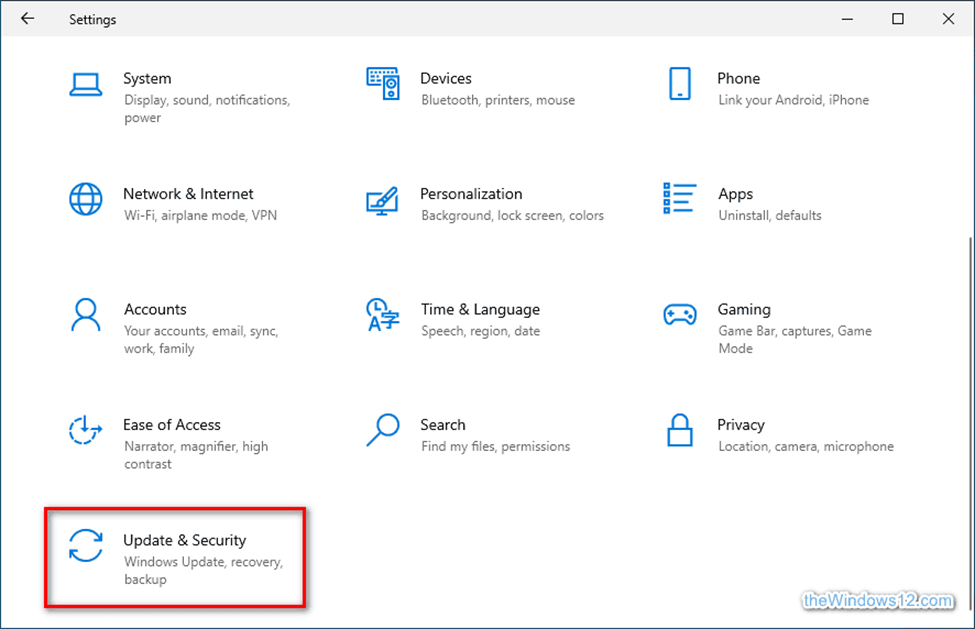The height and width of the screenshot is (629, 975).
Task: Open the Ease of Access icon
Action: 85,430
